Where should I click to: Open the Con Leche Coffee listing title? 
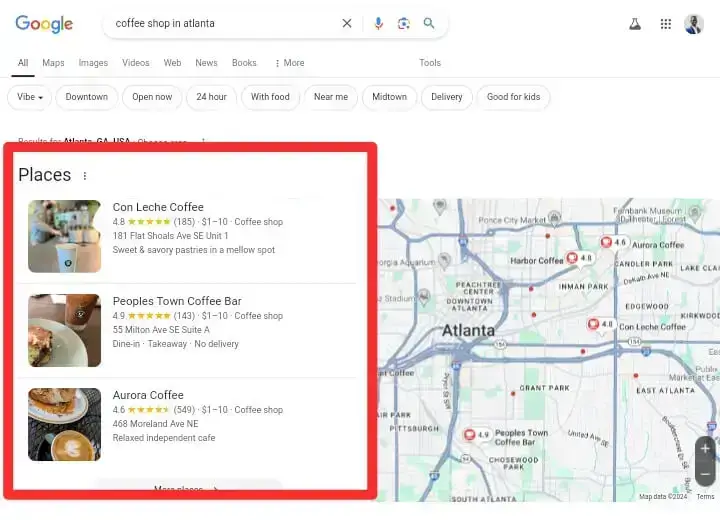158,207
